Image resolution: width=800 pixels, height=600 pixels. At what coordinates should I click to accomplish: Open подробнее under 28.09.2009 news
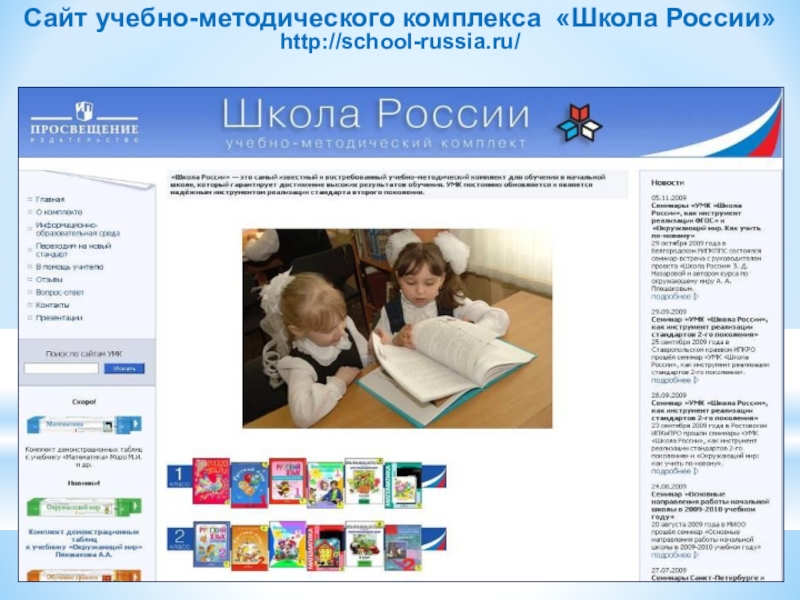coord(674,471)
